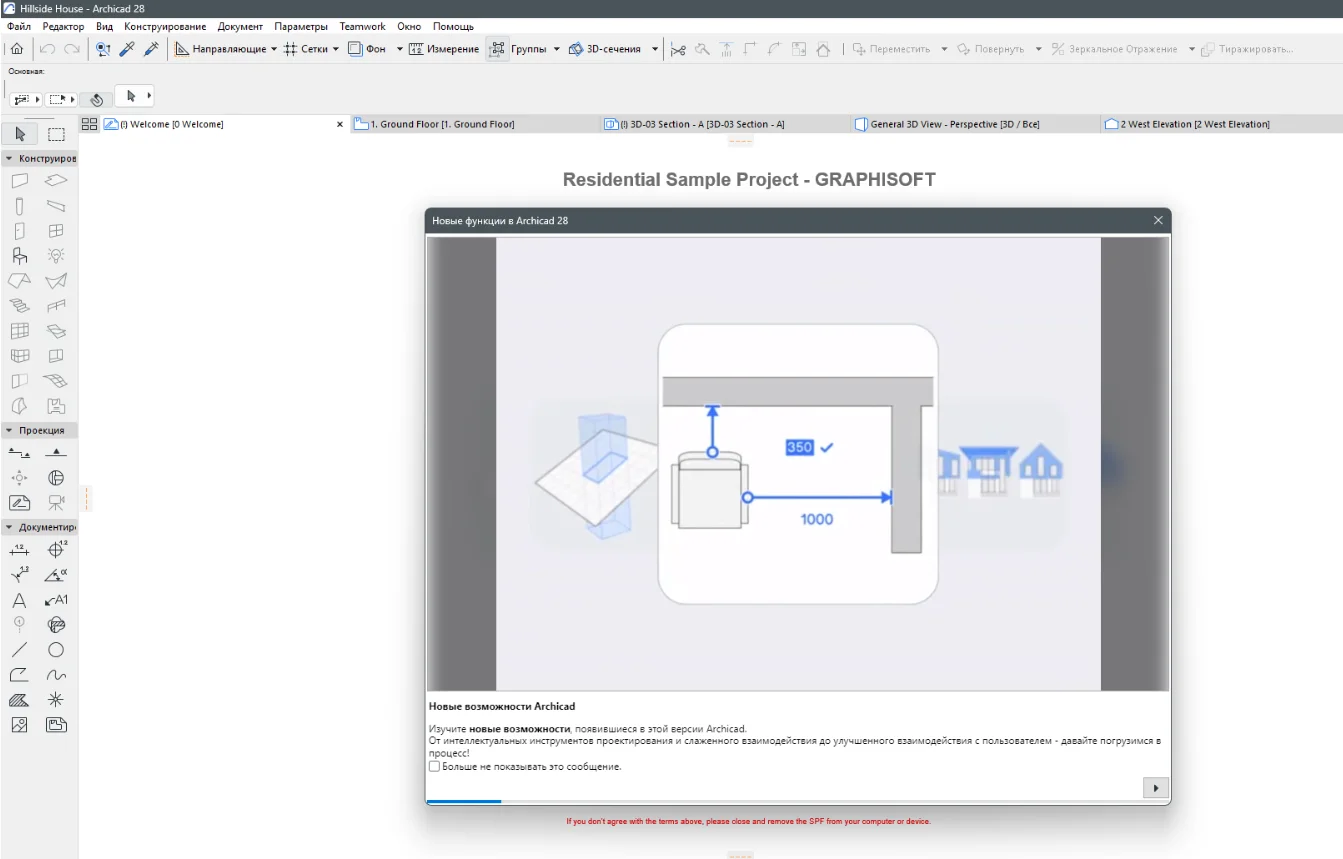Open the Помощь menu

(453, 26)
